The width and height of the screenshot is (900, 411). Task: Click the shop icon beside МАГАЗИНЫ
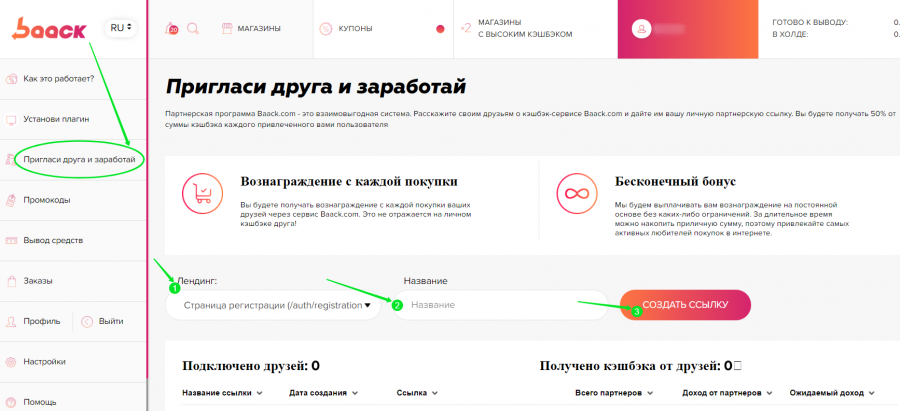point(227,28)
